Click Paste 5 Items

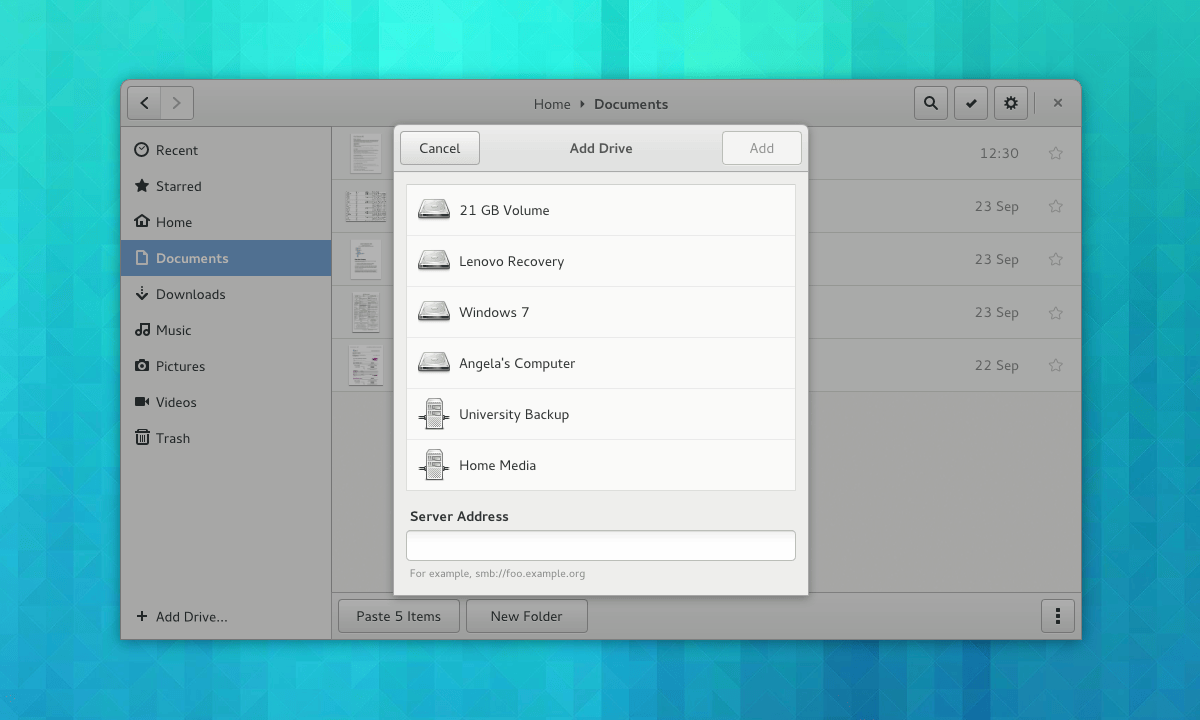[398, 615]
